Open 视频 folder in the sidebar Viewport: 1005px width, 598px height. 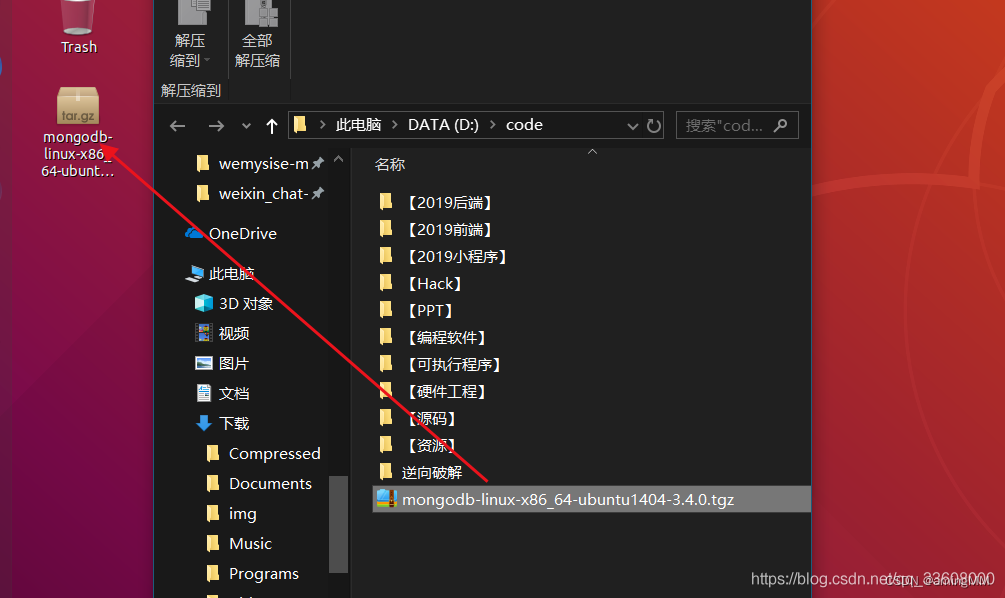coord(222,333)
